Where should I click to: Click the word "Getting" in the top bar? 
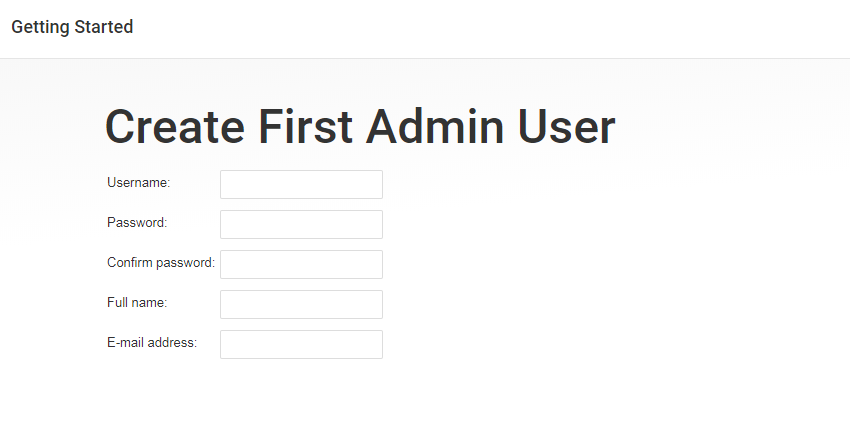(x=41, y=28)
